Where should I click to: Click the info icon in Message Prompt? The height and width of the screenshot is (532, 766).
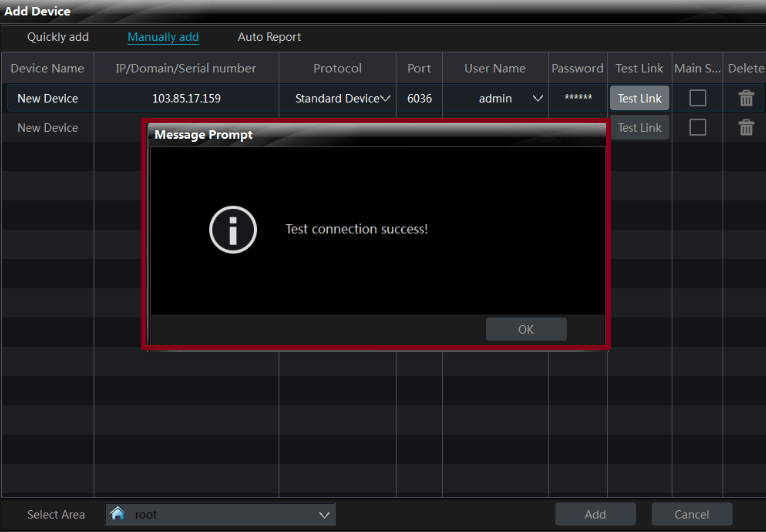click(232, 229)
